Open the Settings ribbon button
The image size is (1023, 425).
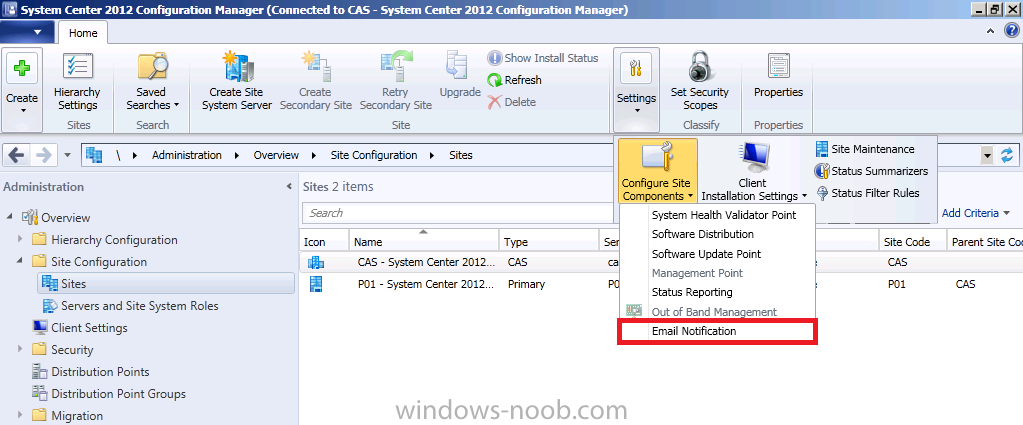click(x=636, y=89)
